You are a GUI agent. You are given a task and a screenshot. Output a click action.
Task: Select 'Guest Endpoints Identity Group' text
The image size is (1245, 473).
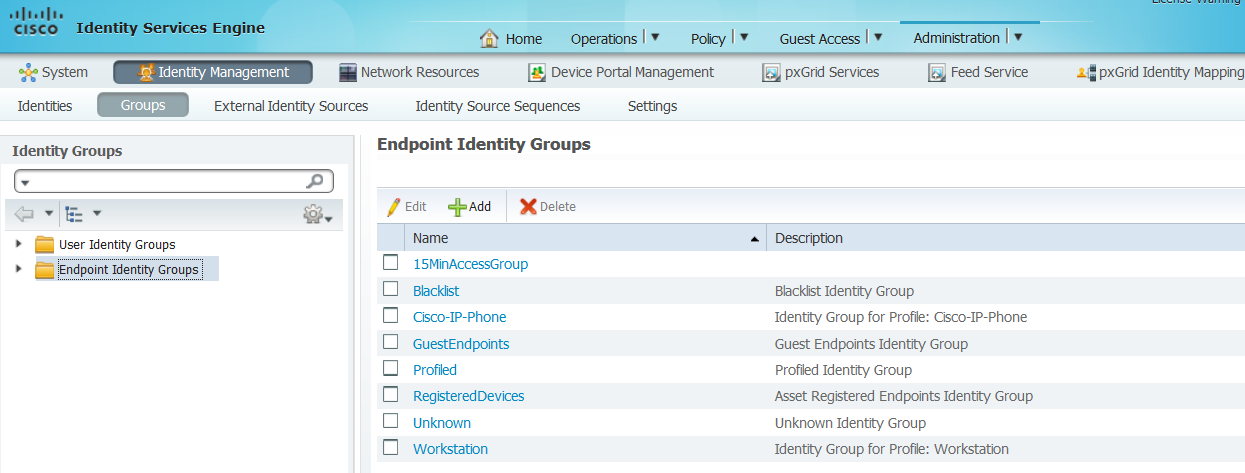[871, 343]
